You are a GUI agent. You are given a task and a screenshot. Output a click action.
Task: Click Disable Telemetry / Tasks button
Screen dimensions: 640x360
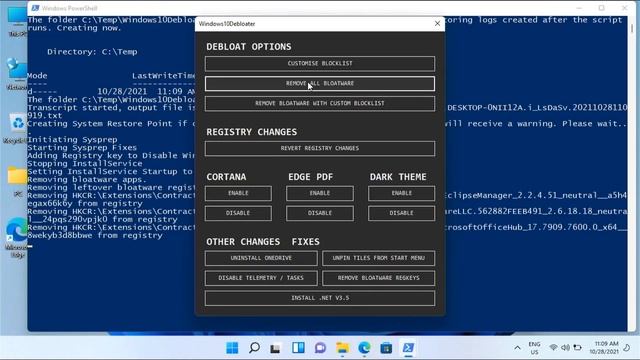[x=261, y=278]
